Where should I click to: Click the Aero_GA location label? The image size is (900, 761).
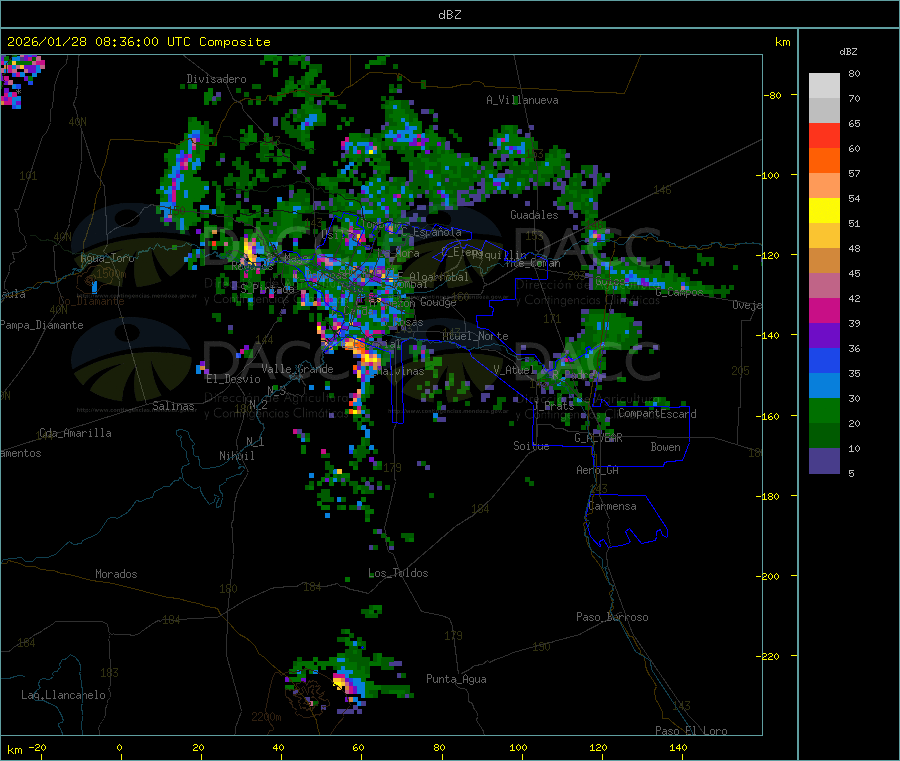[x=598, y=470]
